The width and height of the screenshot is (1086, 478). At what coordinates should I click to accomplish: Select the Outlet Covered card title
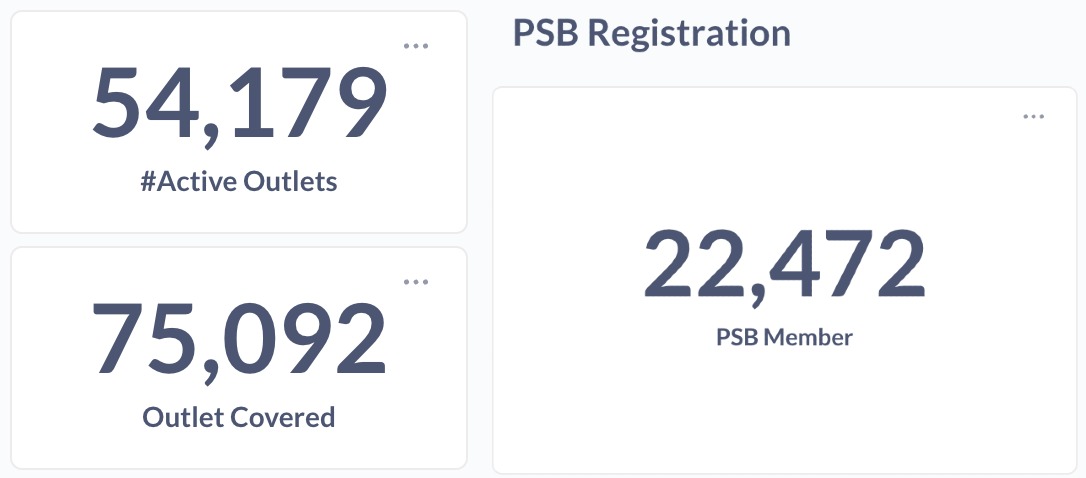(x=239, y=417)
